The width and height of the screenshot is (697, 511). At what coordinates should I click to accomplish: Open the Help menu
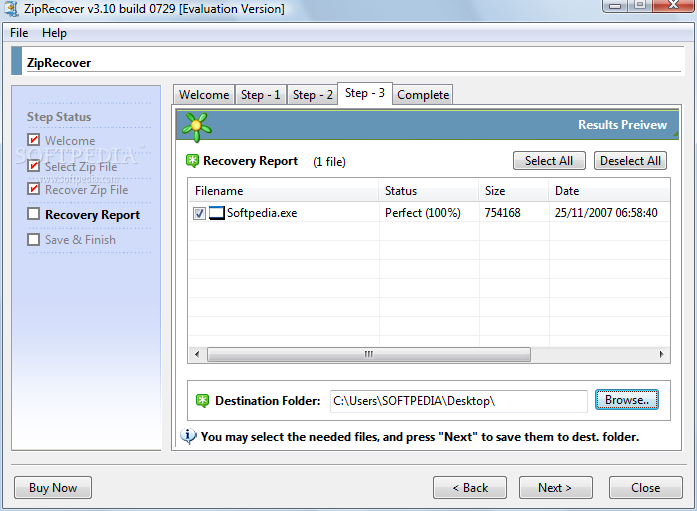[x=54, y=33]
